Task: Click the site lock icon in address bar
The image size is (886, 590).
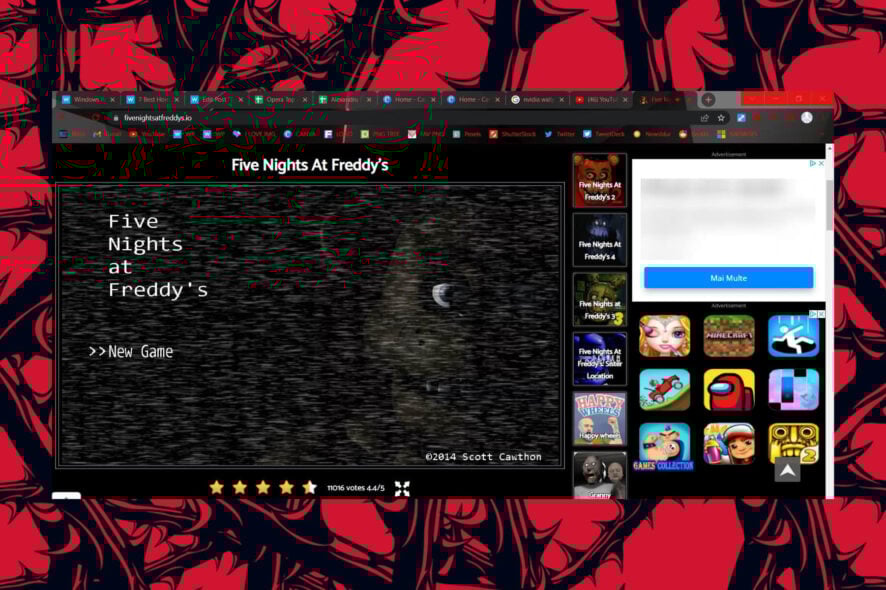Action: 116,118
